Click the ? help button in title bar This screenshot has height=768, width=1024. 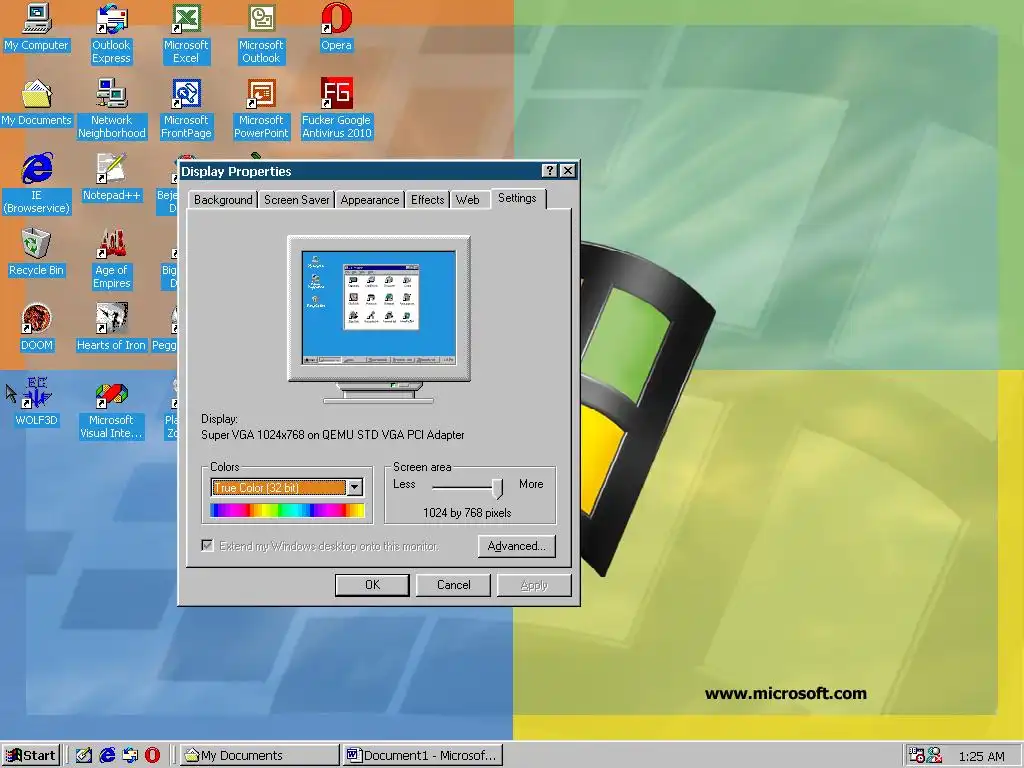[550, 170]
